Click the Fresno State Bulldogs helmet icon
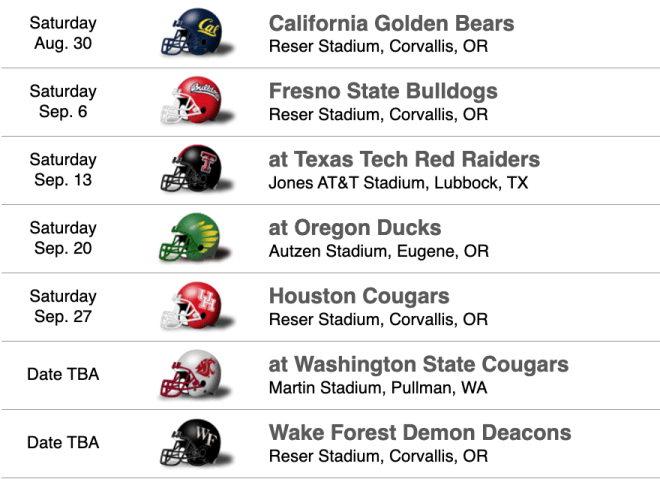The height and width of the screenshot is (479, 660). click(196, 101)
